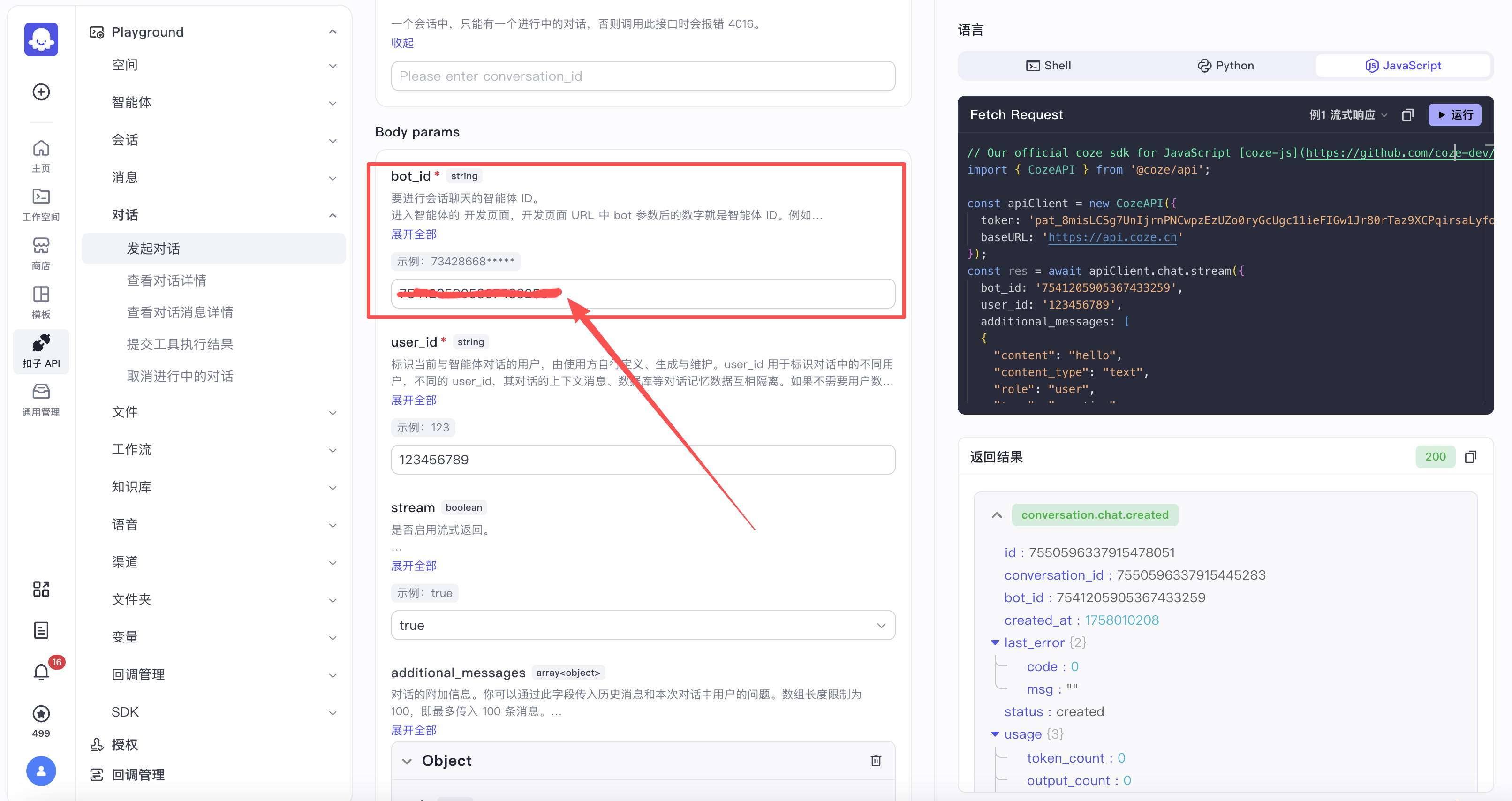The image size is (1512, 801).
Task: Open the 工作空间 workspace icon
Action: point(40,204)
